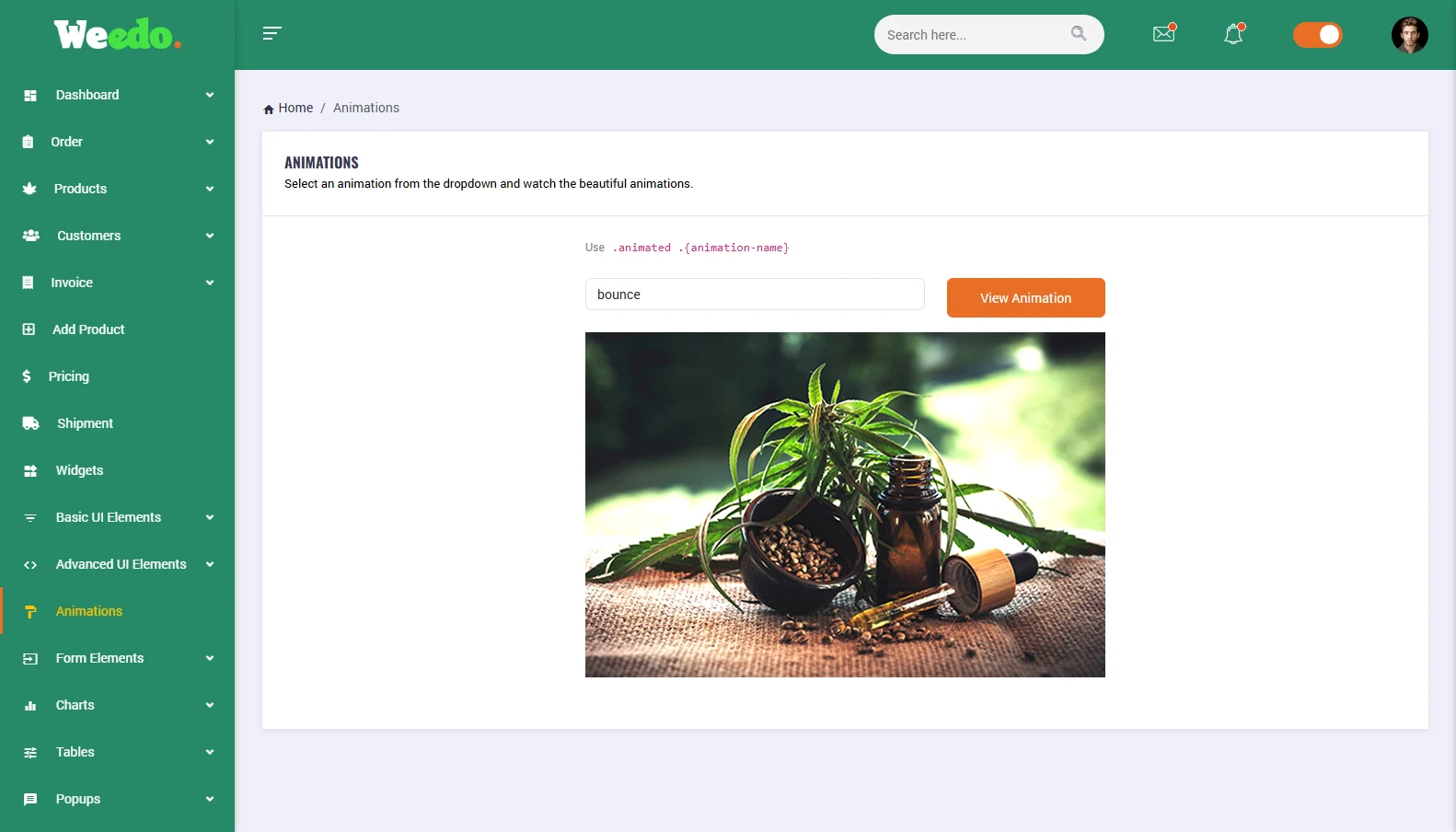Collapse sidebar with the hamburger menu icon
Viewport: 1456px width, 832px height.
tap(272, 34)
